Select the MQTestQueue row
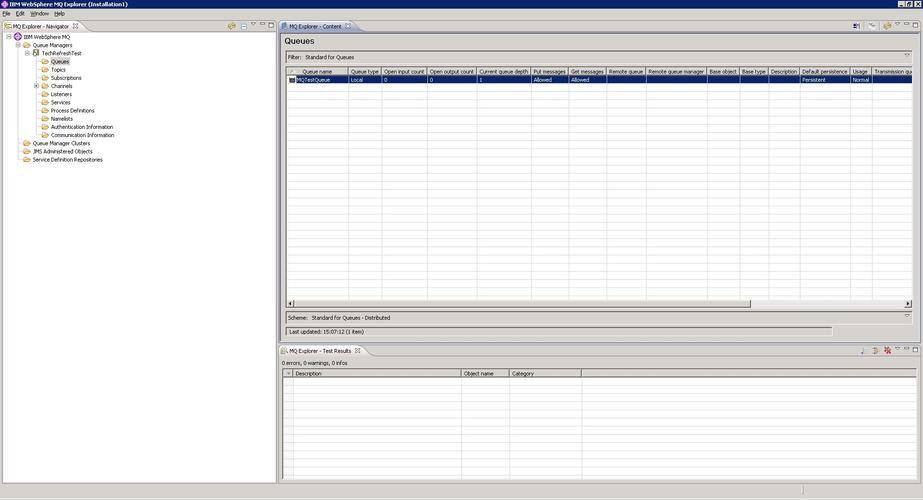Viewport: 923px width, 500px height. click(x=599, y=80)
